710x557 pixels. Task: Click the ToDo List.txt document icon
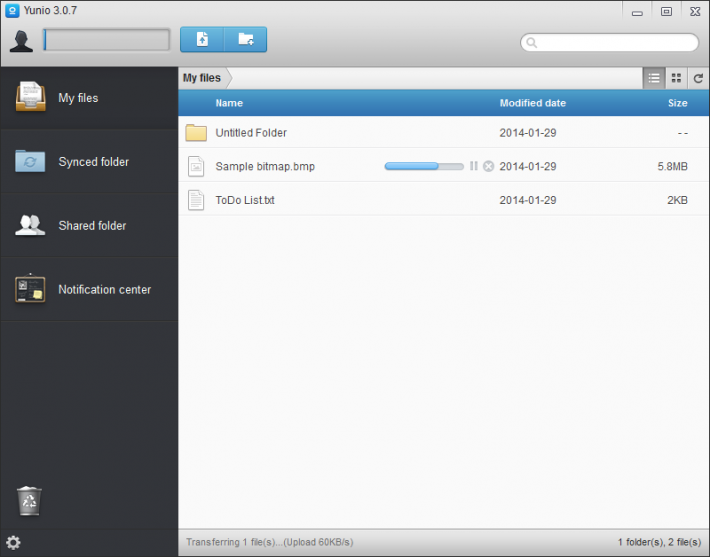click(196, 200)
